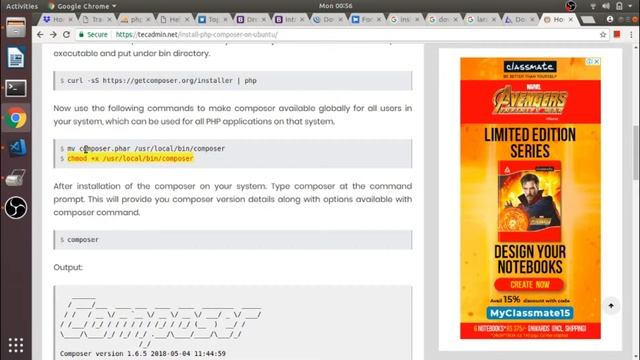Open Visual Studio Code from the dock

(18, 148)
